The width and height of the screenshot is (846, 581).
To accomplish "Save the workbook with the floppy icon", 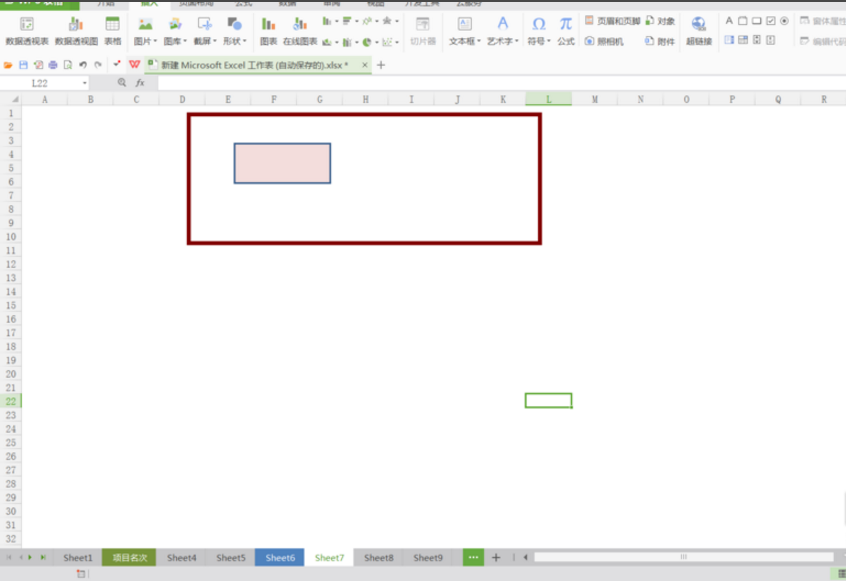I will tap(23, 65).
